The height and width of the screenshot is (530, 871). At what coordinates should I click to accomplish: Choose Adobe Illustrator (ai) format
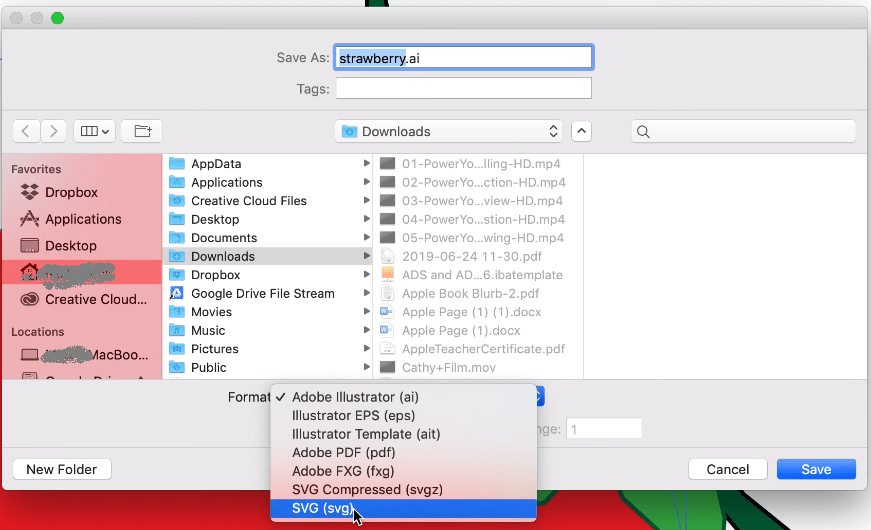(403, 397)
